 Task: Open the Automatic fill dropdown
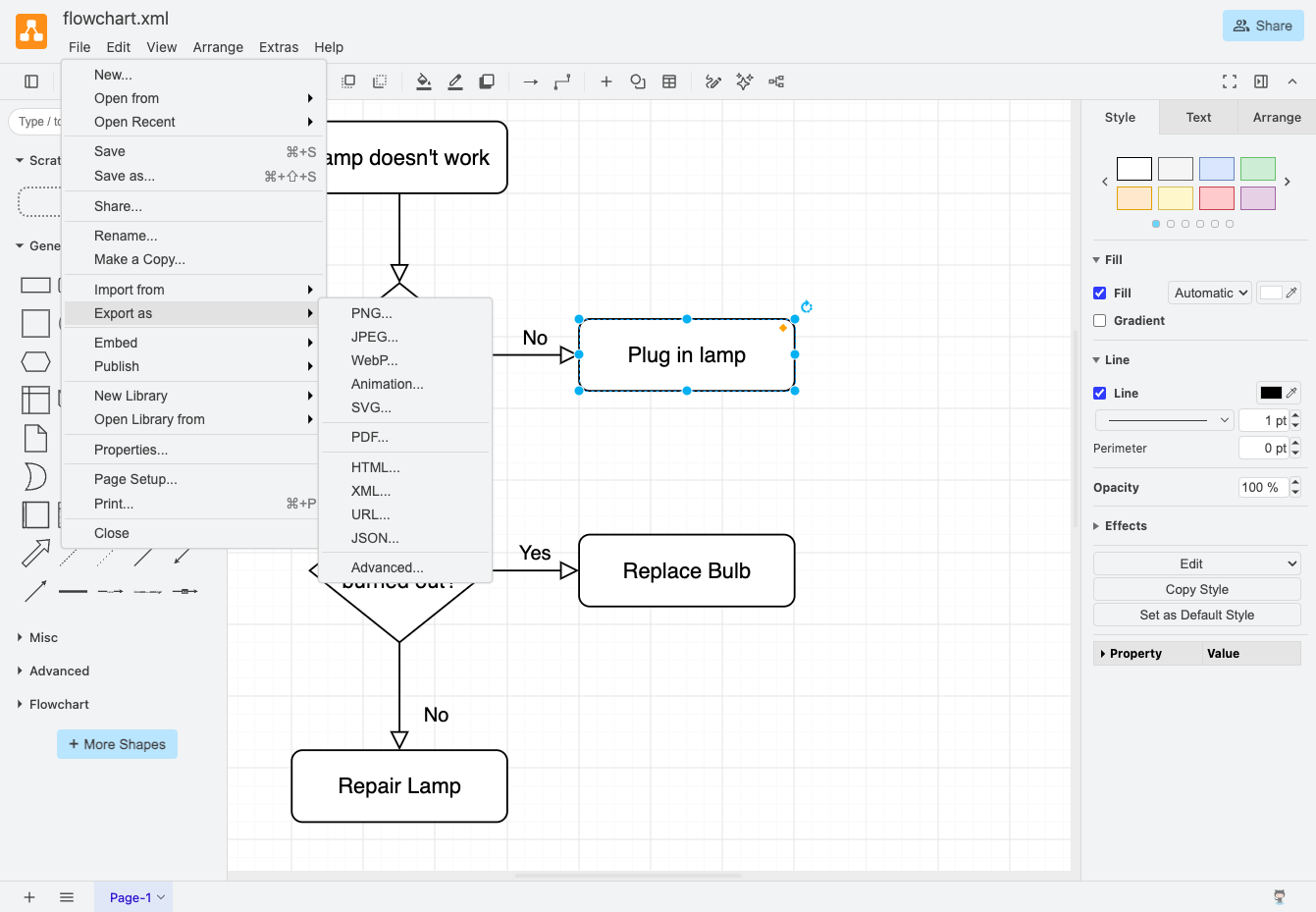pyautogui.click(x=1210, y=293)
